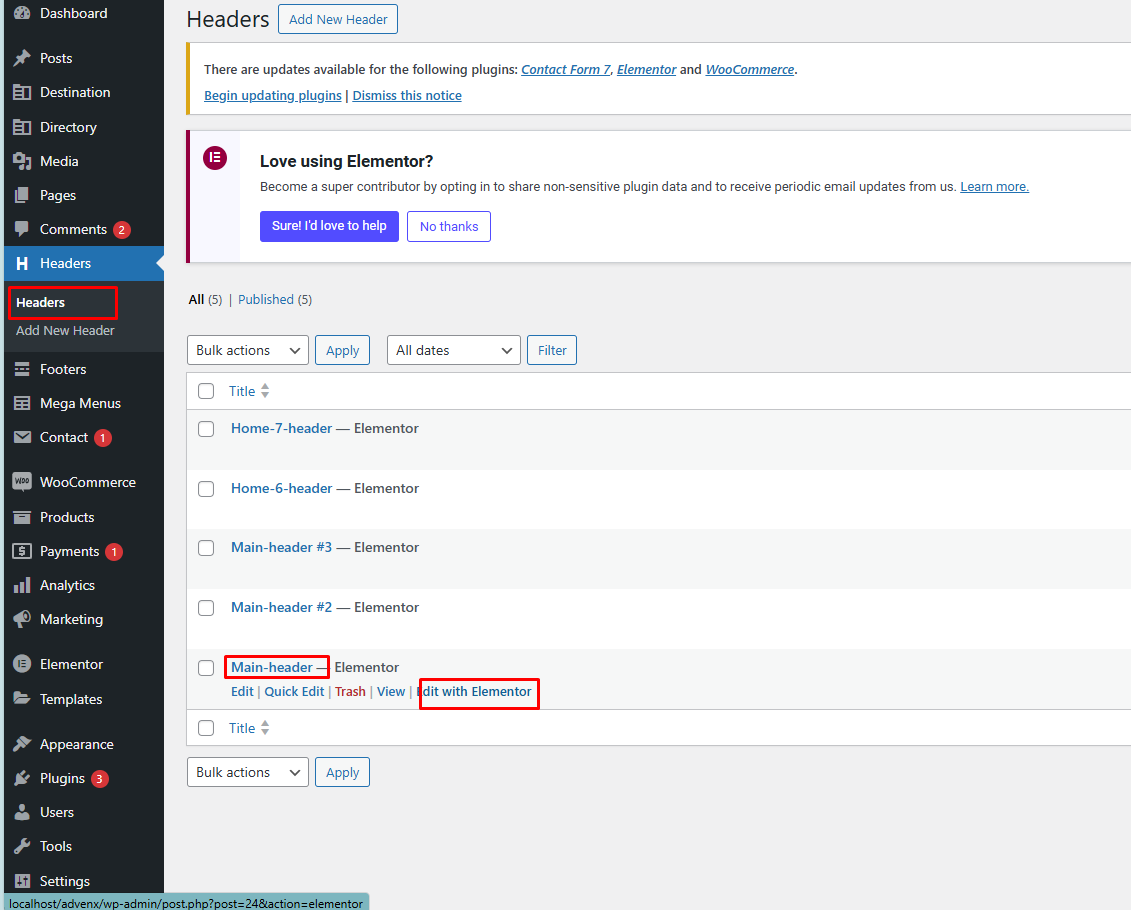Tick the select-all checkbox in top Title row
The width and height of the screenshot is (1131, 910).
pos(206,391)
